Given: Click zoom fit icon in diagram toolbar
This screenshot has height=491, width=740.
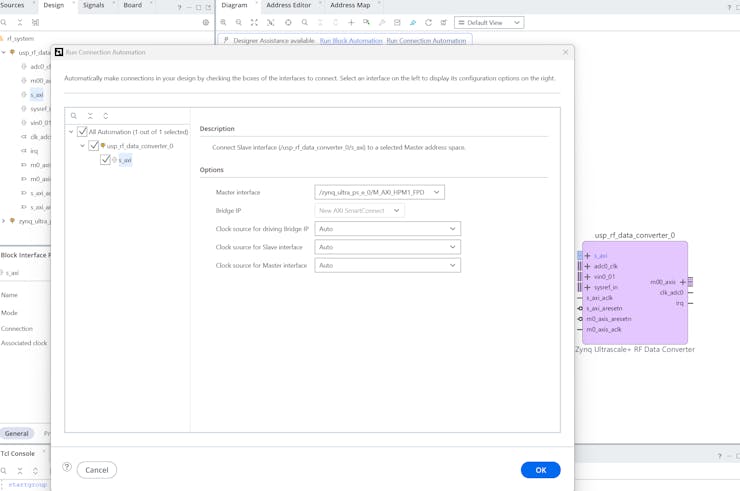Looking at the screenshot, I should click(x=254, y=22).
